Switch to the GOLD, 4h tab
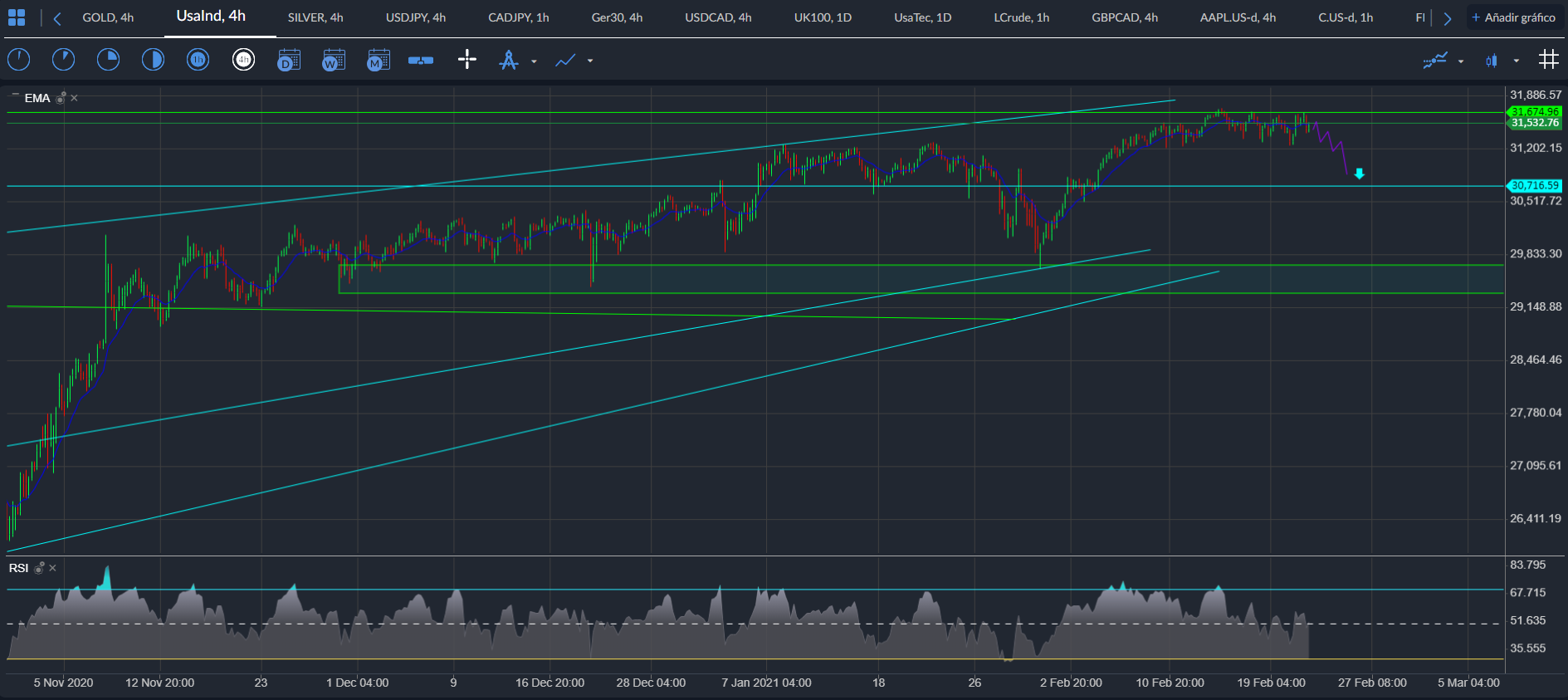Viewport: 1568px width, 700px height. pos(108,17)
